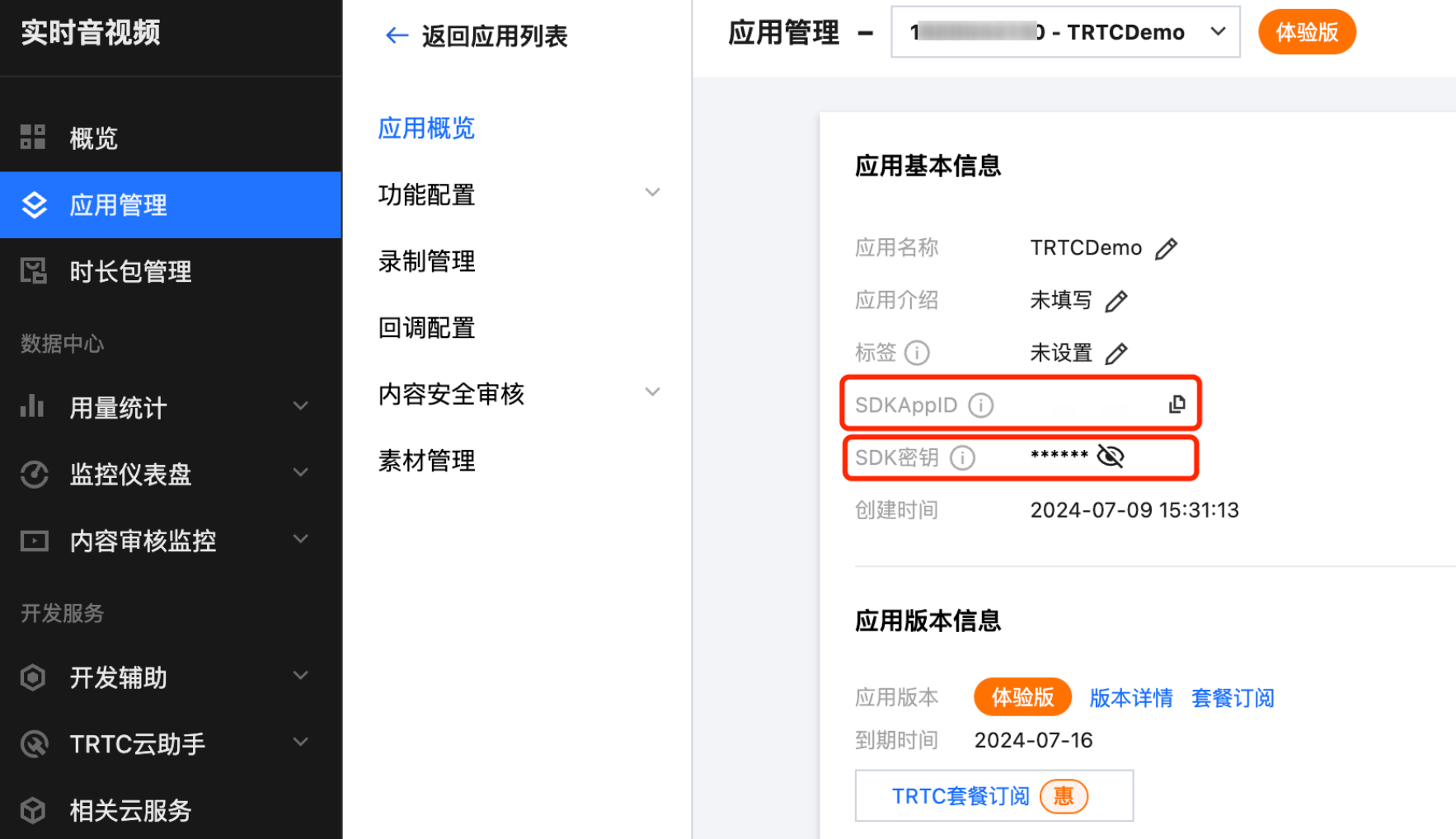The height and width of the screenshot is (839, 1456).
Task: Click the 返回应用列表 link
Action: [x=495, y=36]
